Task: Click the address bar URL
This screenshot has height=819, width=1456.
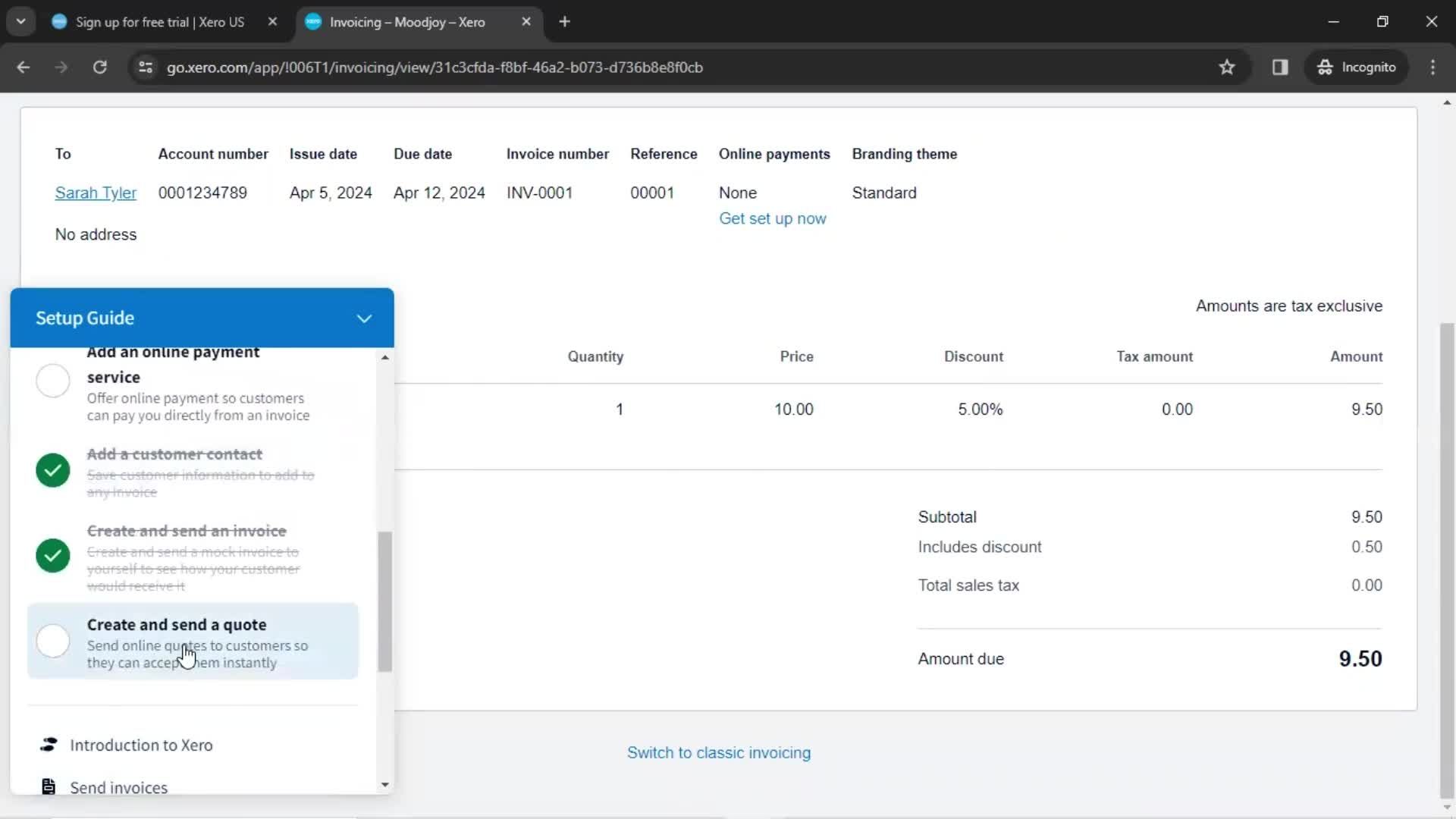Action: pos(435,67)
